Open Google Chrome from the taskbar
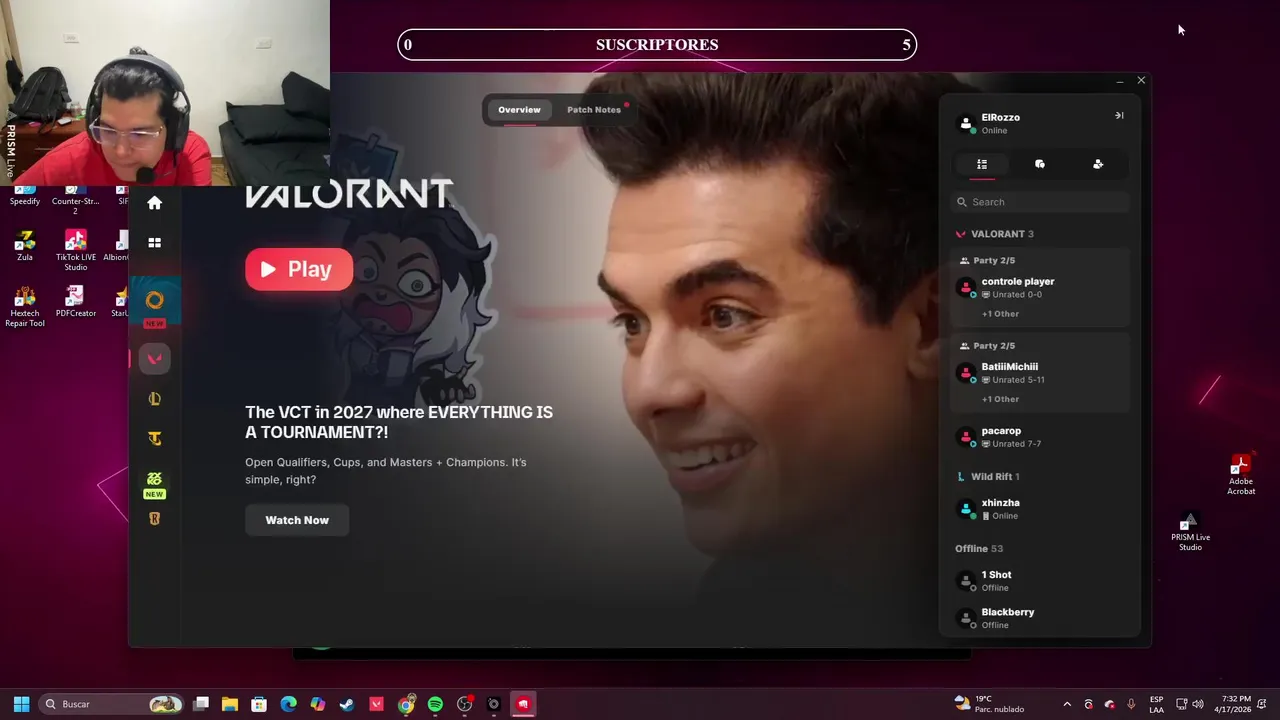 click(x=406, y=704)
